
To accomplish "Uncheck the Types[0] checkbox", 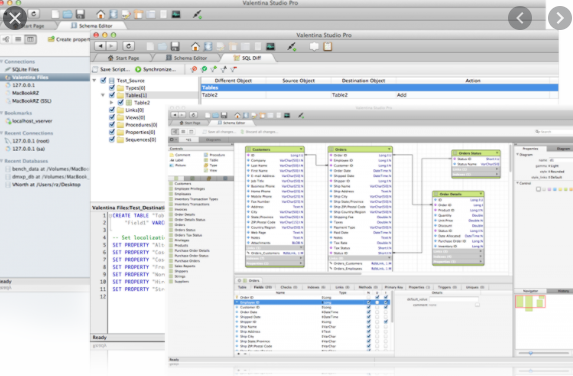I will click(112, 88).
